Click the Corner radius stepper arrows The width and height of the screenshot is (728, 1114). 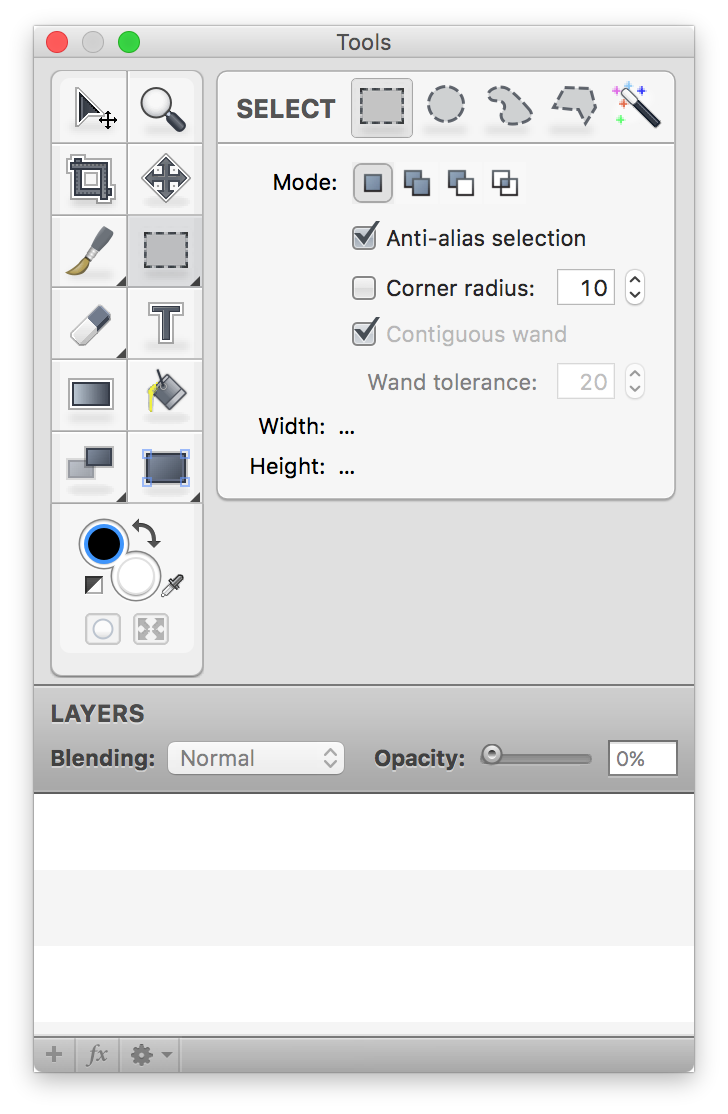tap(635, 288)
